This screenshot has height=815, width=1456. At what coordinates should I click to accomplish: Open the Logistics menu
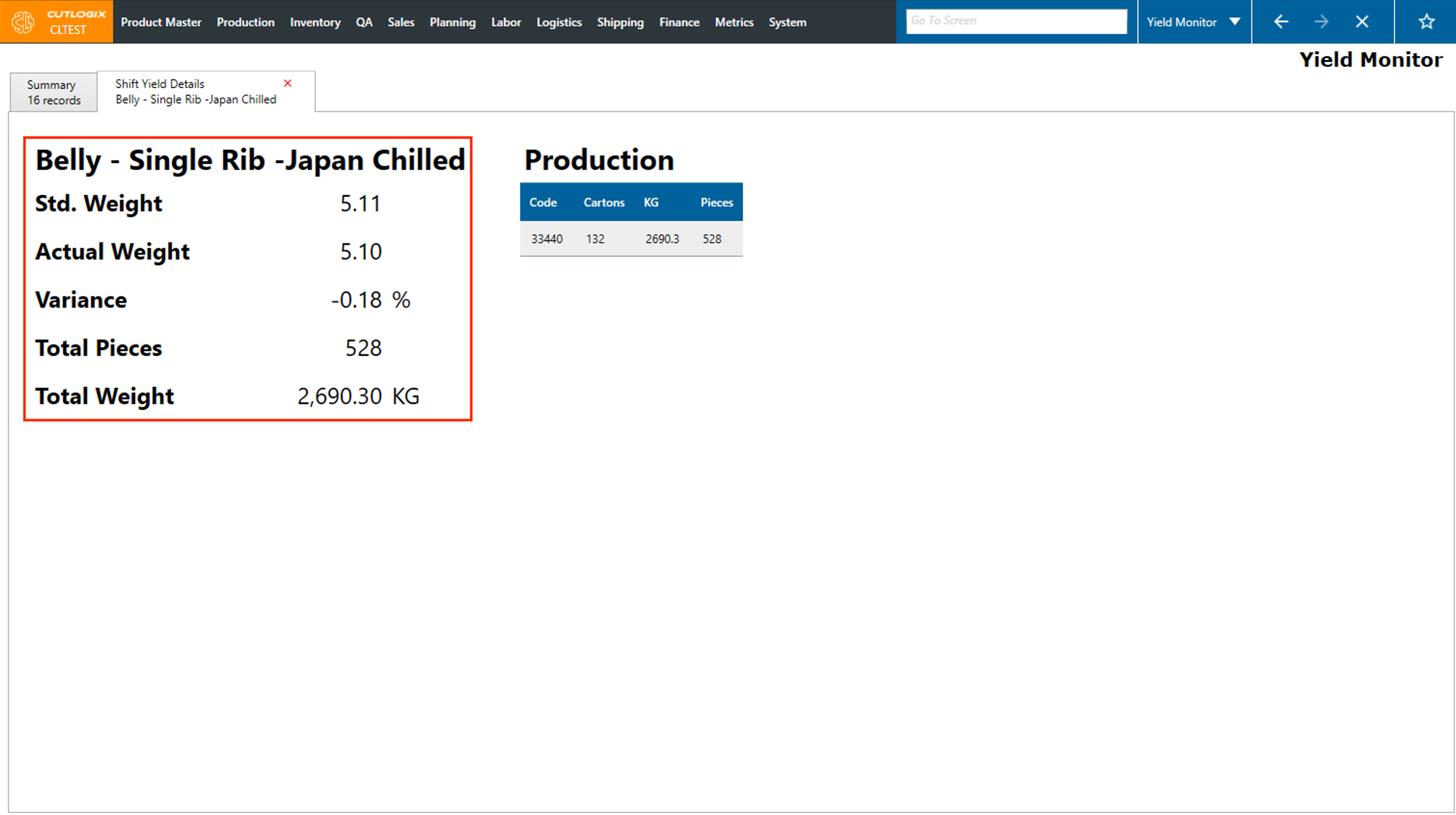(x=559, y=22)
